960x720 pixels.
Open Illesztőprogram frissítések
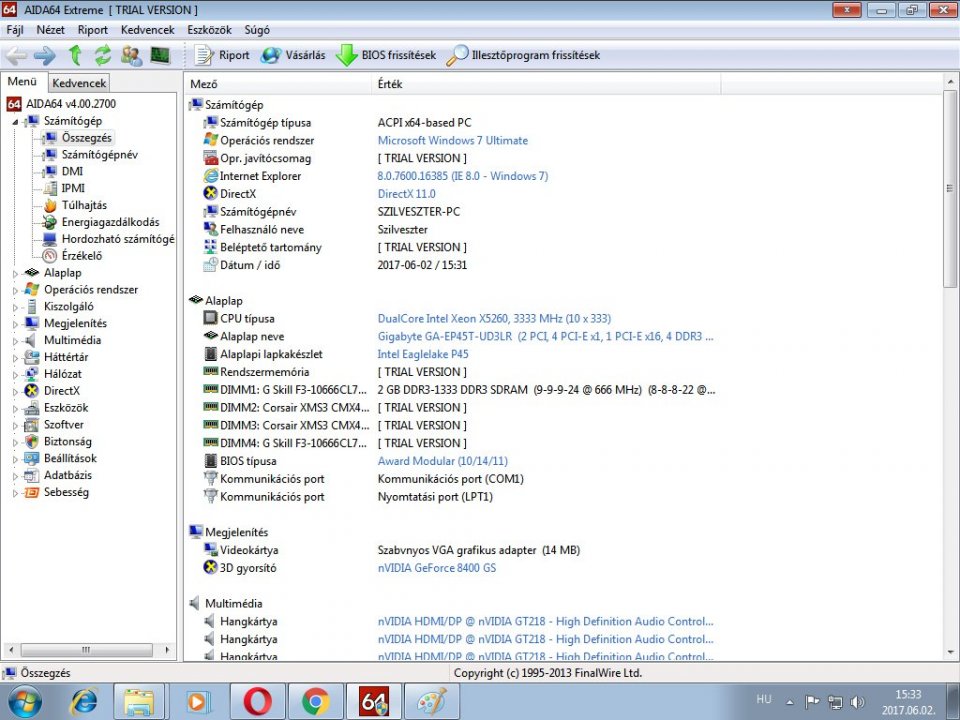[523, 56]
